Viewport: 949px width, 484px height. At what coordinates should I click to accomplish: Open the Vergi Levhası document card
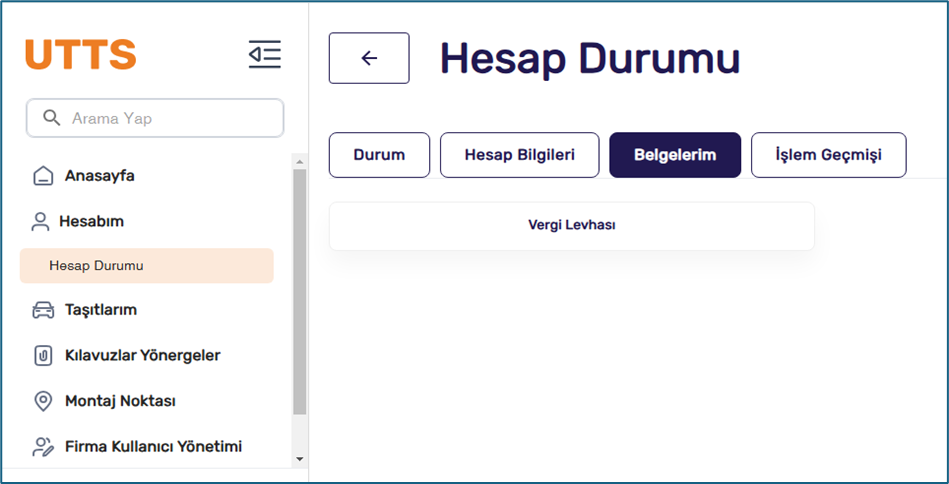point(572,226)
